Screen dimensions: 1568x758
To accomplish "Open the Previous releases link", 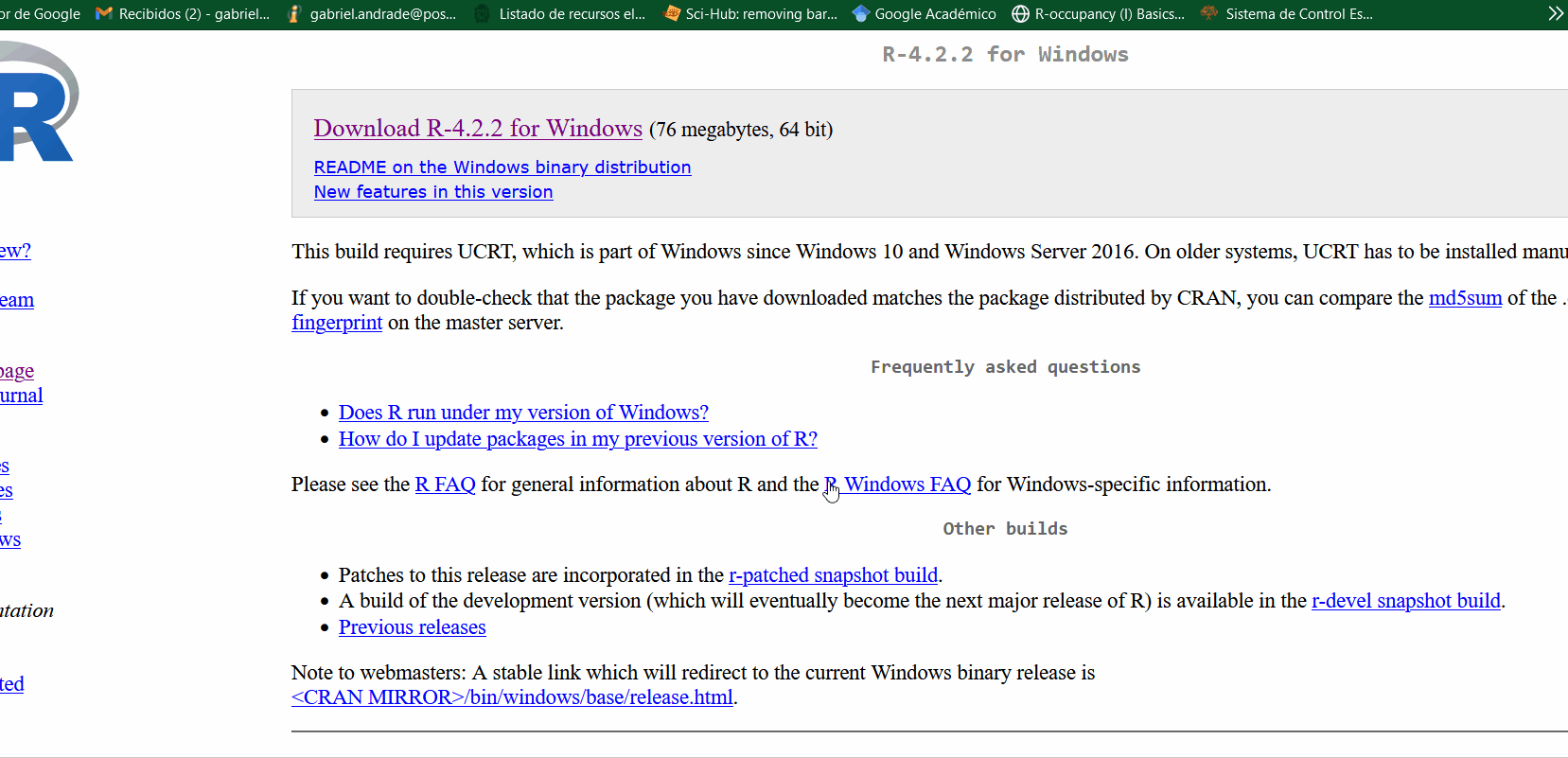I will click(x=412, y=627).
